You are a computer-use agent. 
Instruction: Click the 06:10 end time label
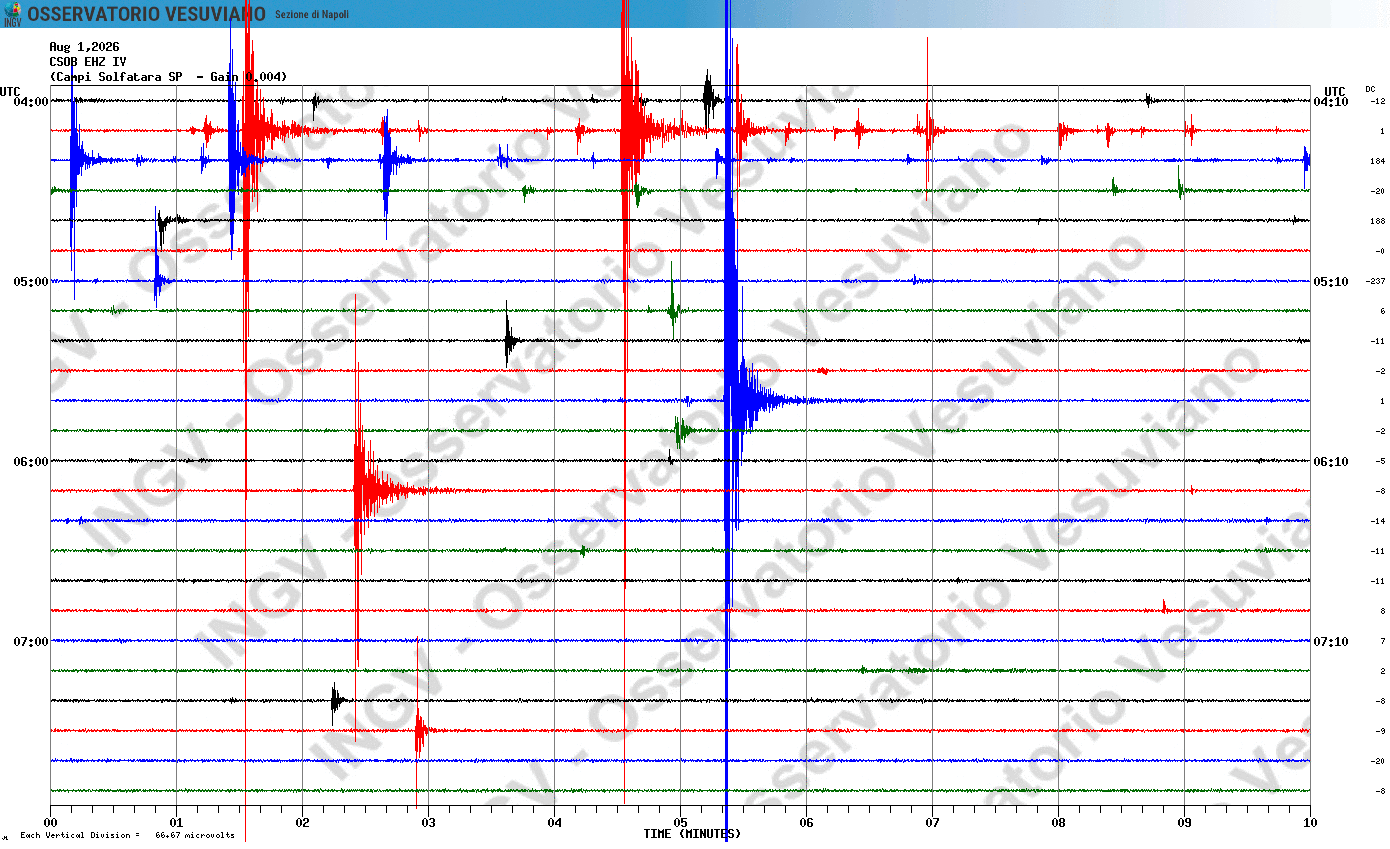pos(1331,461)
